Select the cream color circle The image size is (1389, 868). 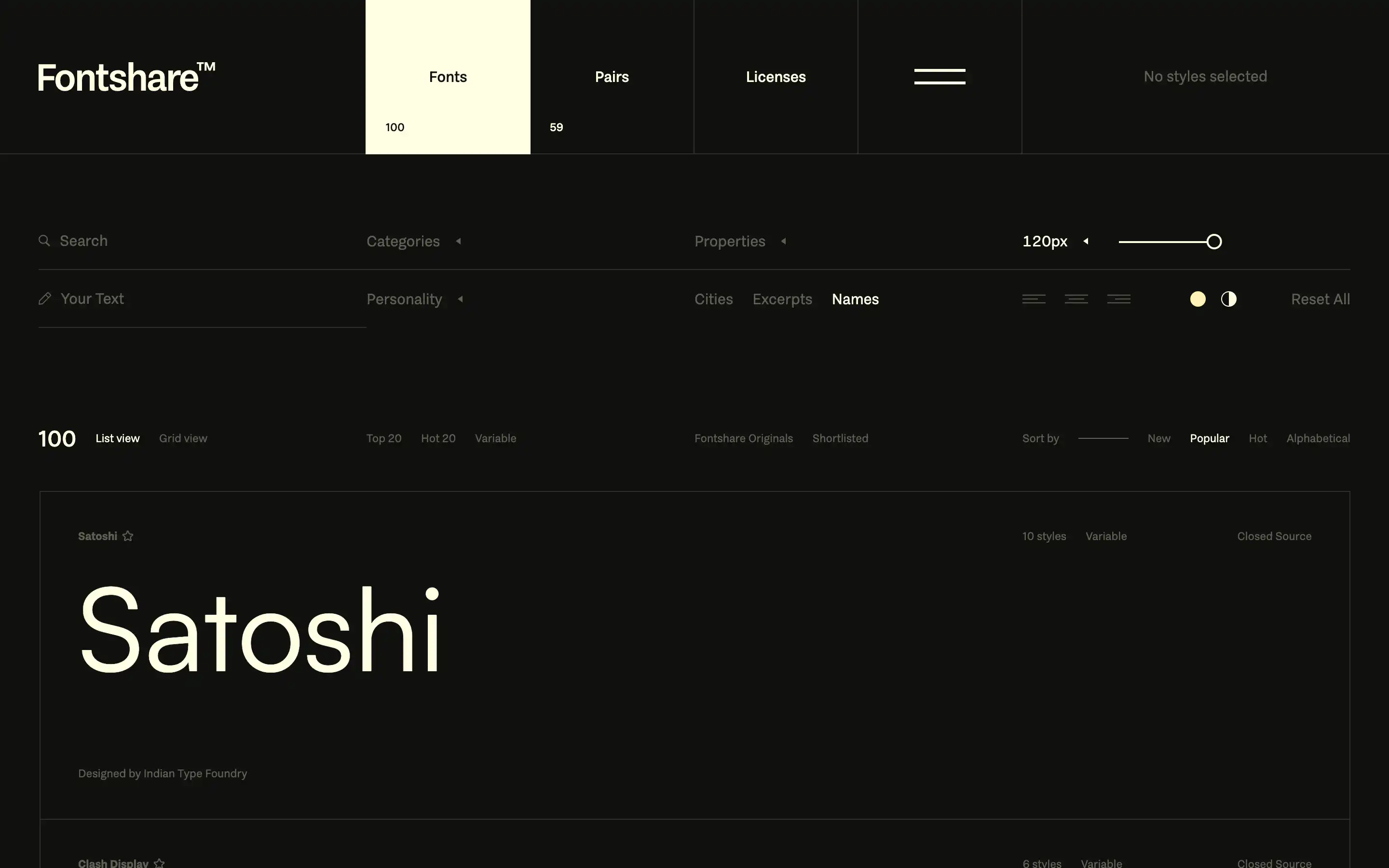(1198, 299)
